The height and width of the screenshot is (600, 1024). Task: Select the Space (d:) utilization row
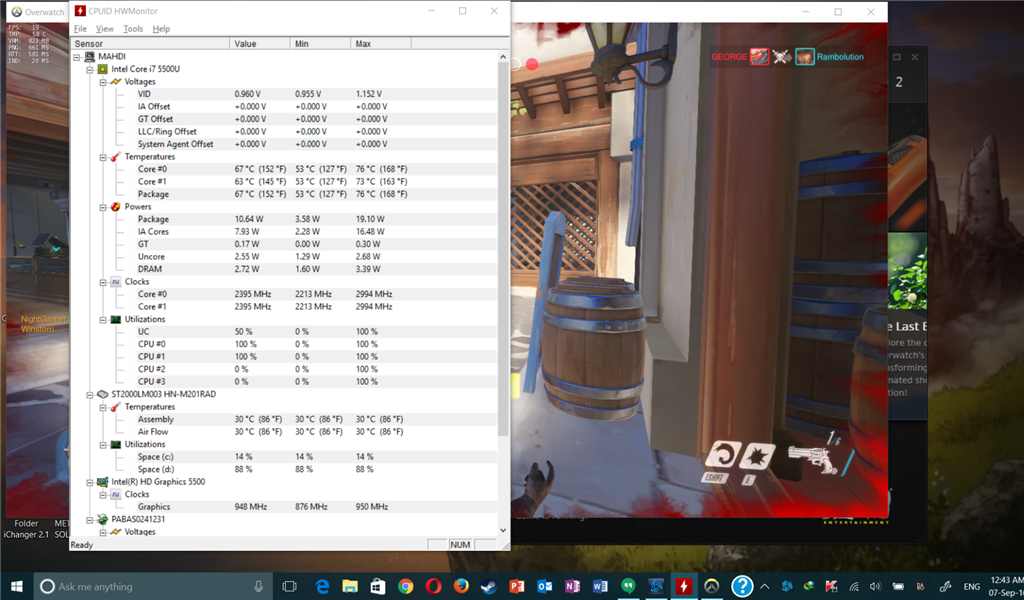tap(284, 469)
